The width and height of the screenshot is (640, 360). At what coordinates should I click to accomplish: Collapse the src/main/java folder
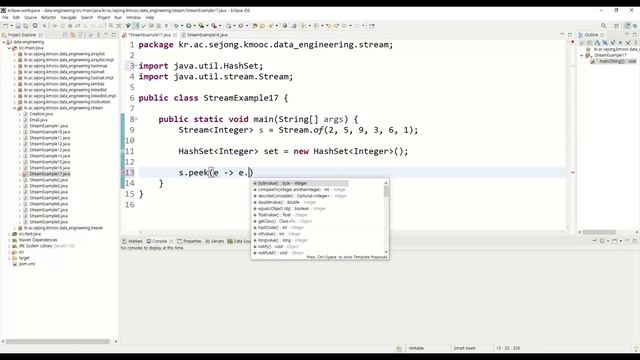click(x=9, y=48)
